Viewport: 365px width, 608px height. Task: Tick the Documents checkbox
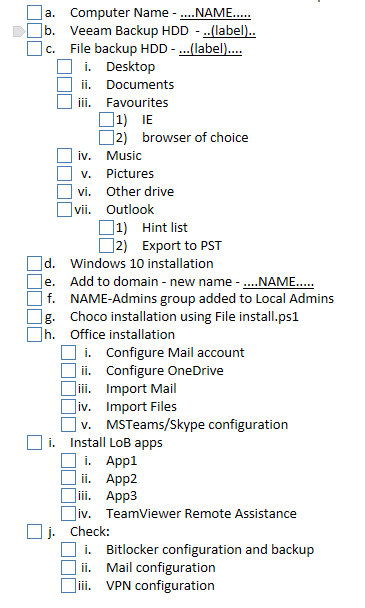[x=64, y=85]
